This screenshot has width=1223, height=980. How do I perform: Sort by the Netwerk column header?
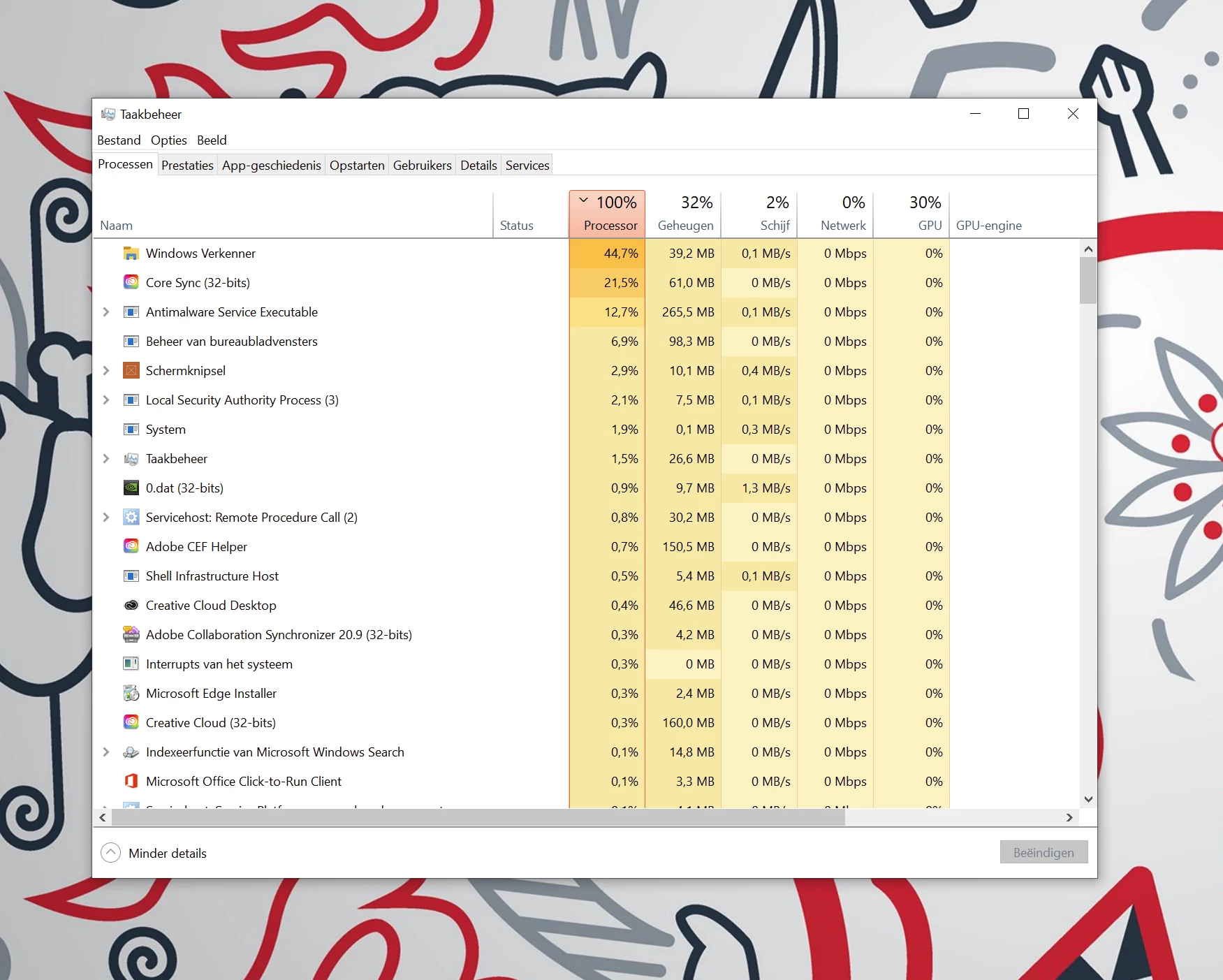[x=835, y=215]
